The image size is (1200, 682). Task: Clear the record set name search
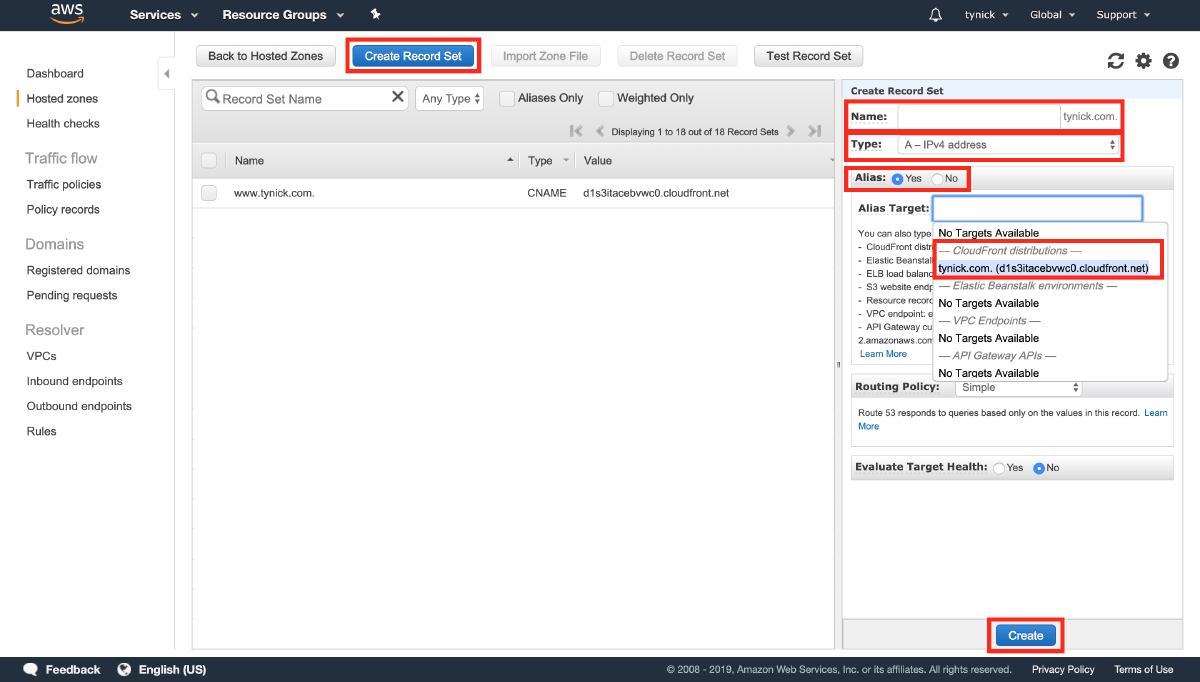click(x=398, y=97)
